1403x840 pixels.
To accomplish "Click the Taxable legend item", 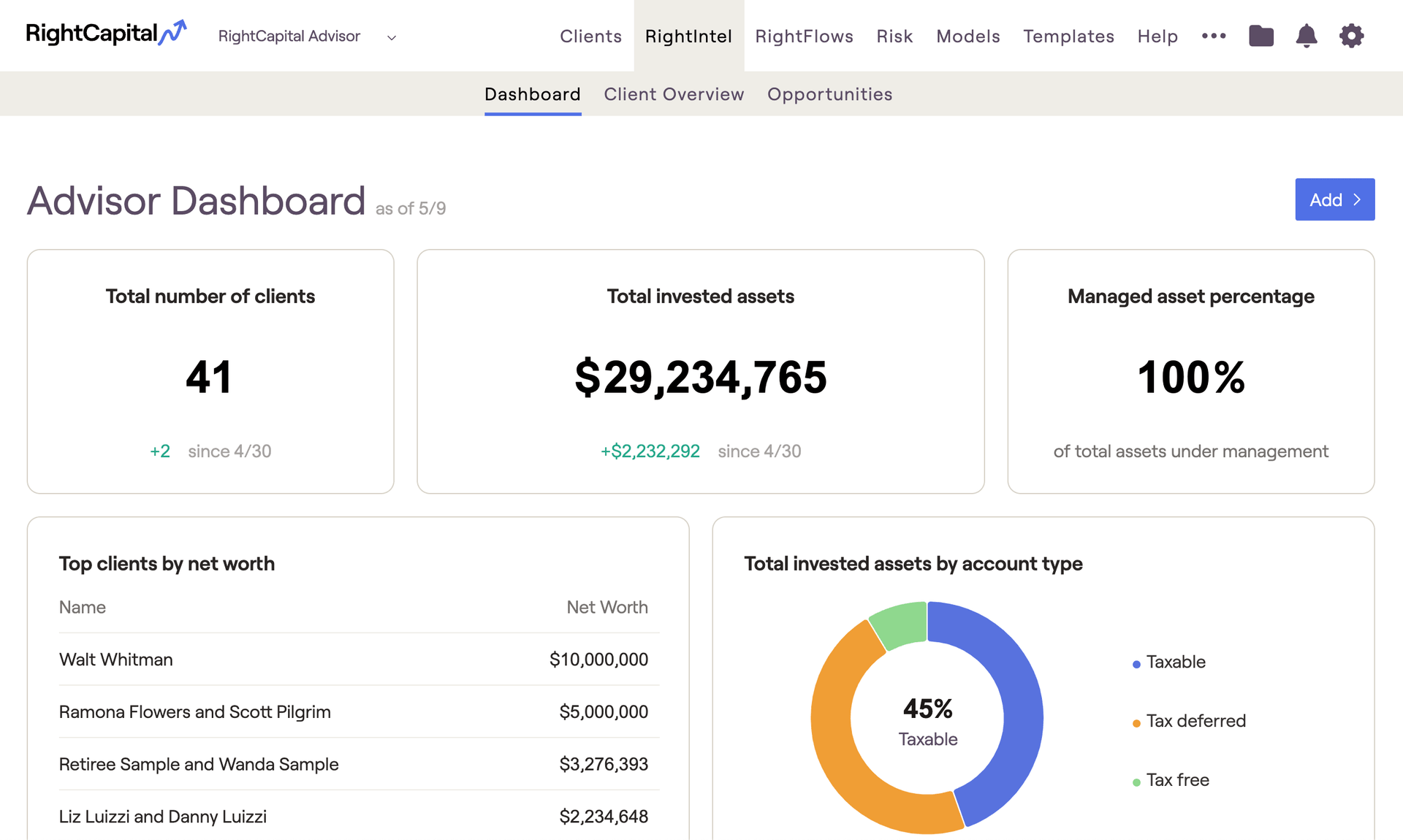I will [x=1169, y=662].
